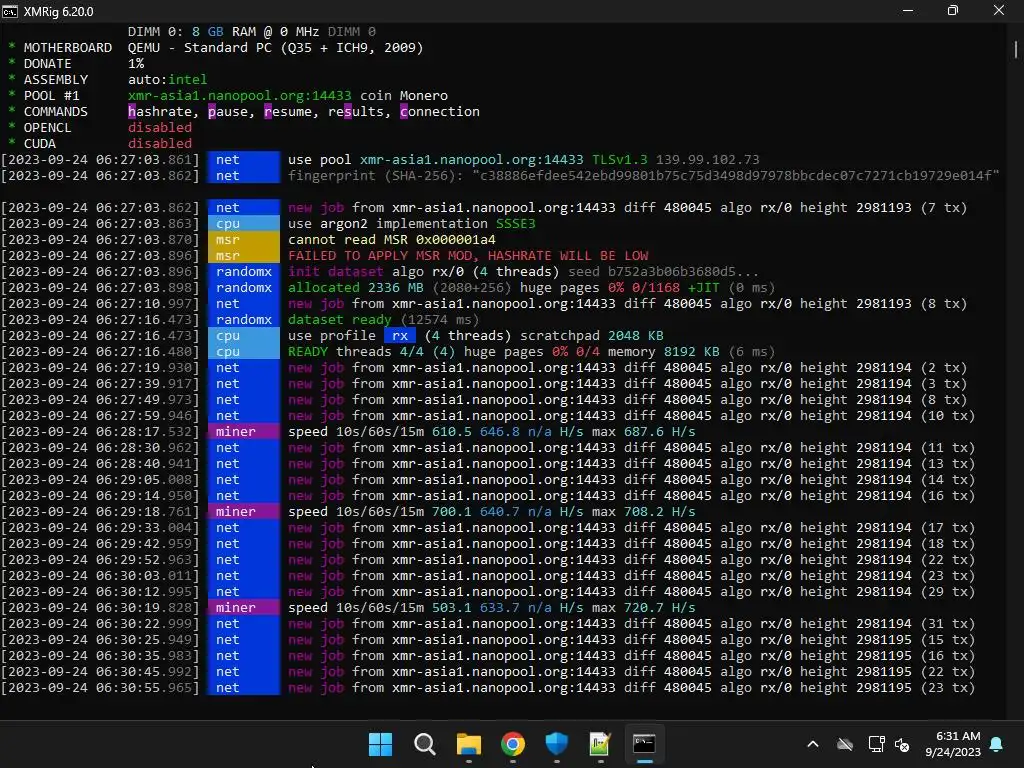Close the XMRig 6.20.0 window
The image size is (1024, 768).
tap(999, 10)
